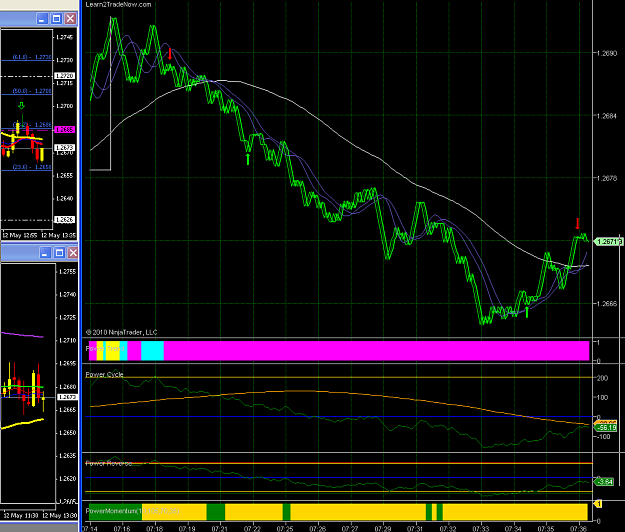The height and width of the screenshot is (532, 625).
Task: Click the Power Reverse value -3.64
Action: pyautogui.click(x=604, y=482)
